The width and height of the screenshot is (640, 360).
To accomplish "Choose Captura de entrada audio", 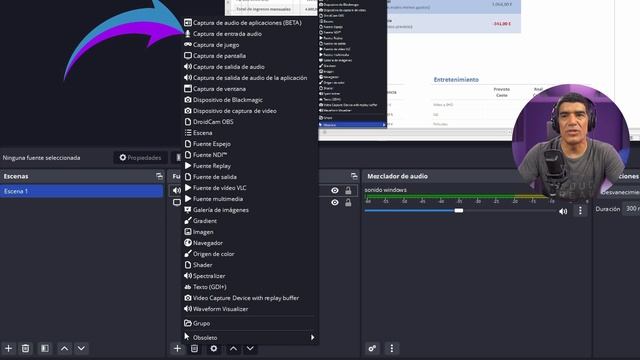I will tap(249, 34).
